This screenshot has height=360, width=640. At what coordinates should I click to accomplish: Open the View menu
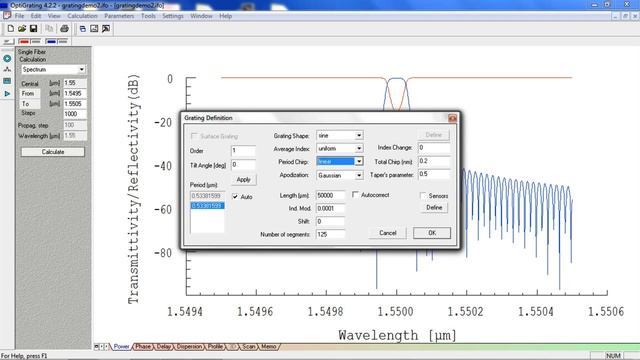tap(54, 16)
